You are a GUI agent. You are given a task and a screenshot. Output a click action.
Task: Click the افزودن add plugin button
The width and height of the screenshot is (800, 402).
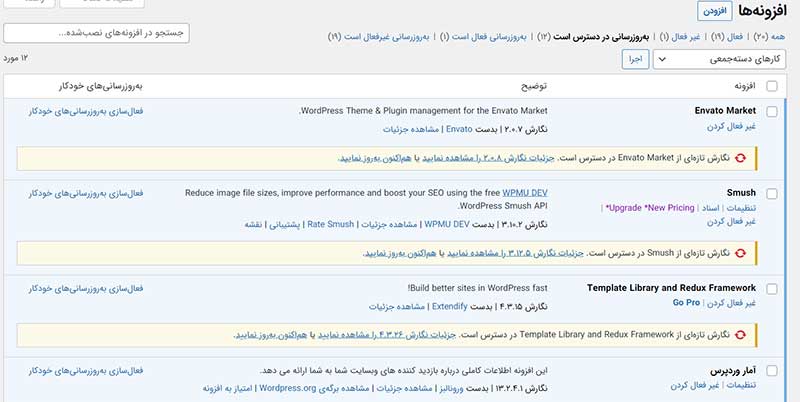715,11
